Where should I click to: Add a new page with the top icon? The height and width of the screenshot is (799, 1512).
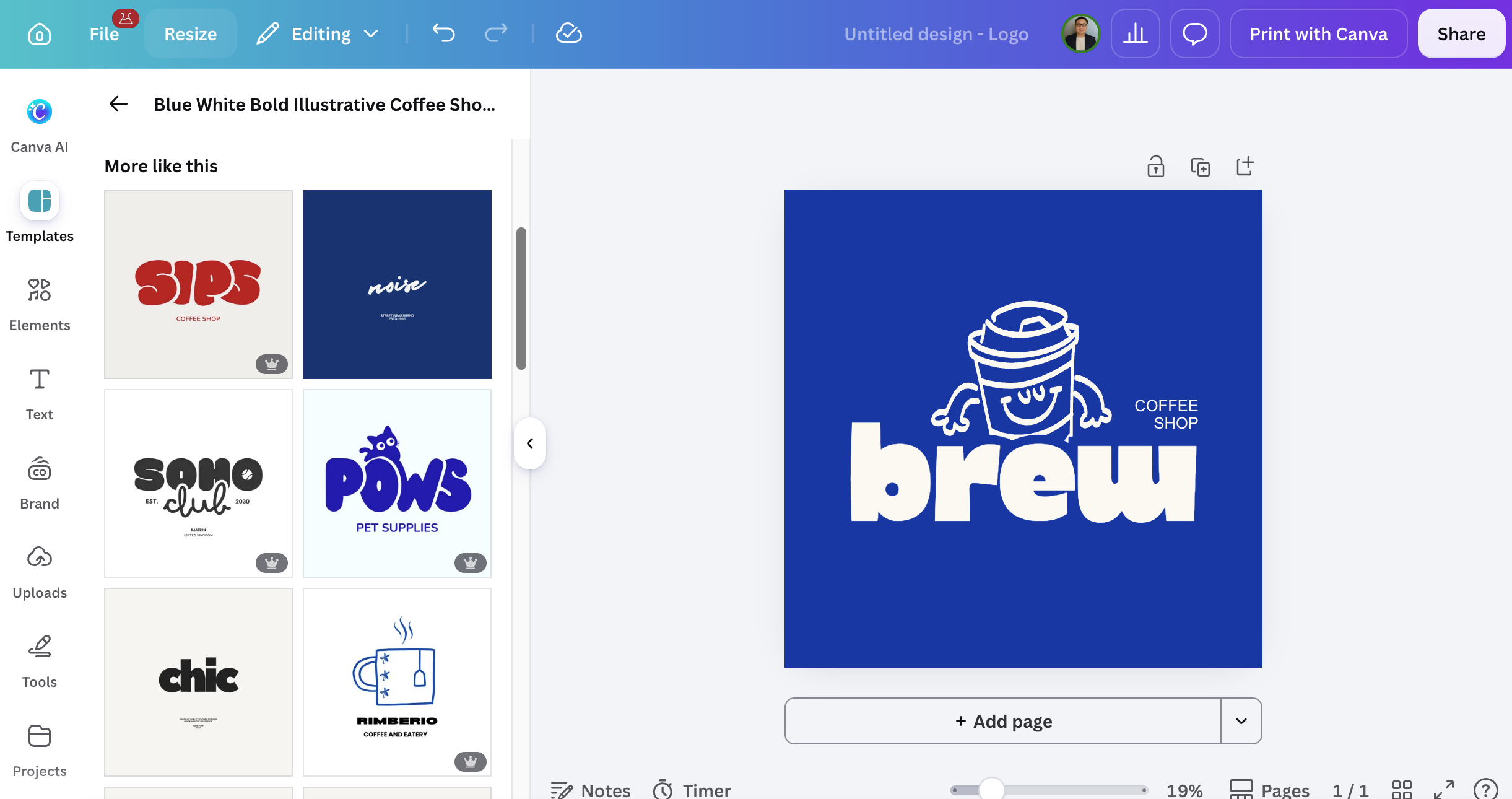[1245, 167]
